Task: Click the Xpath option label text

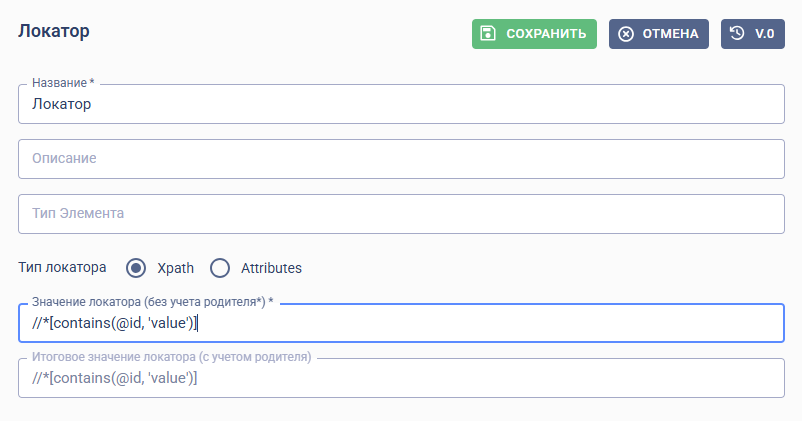Action: pyautogui.click(x=175, y=268)
